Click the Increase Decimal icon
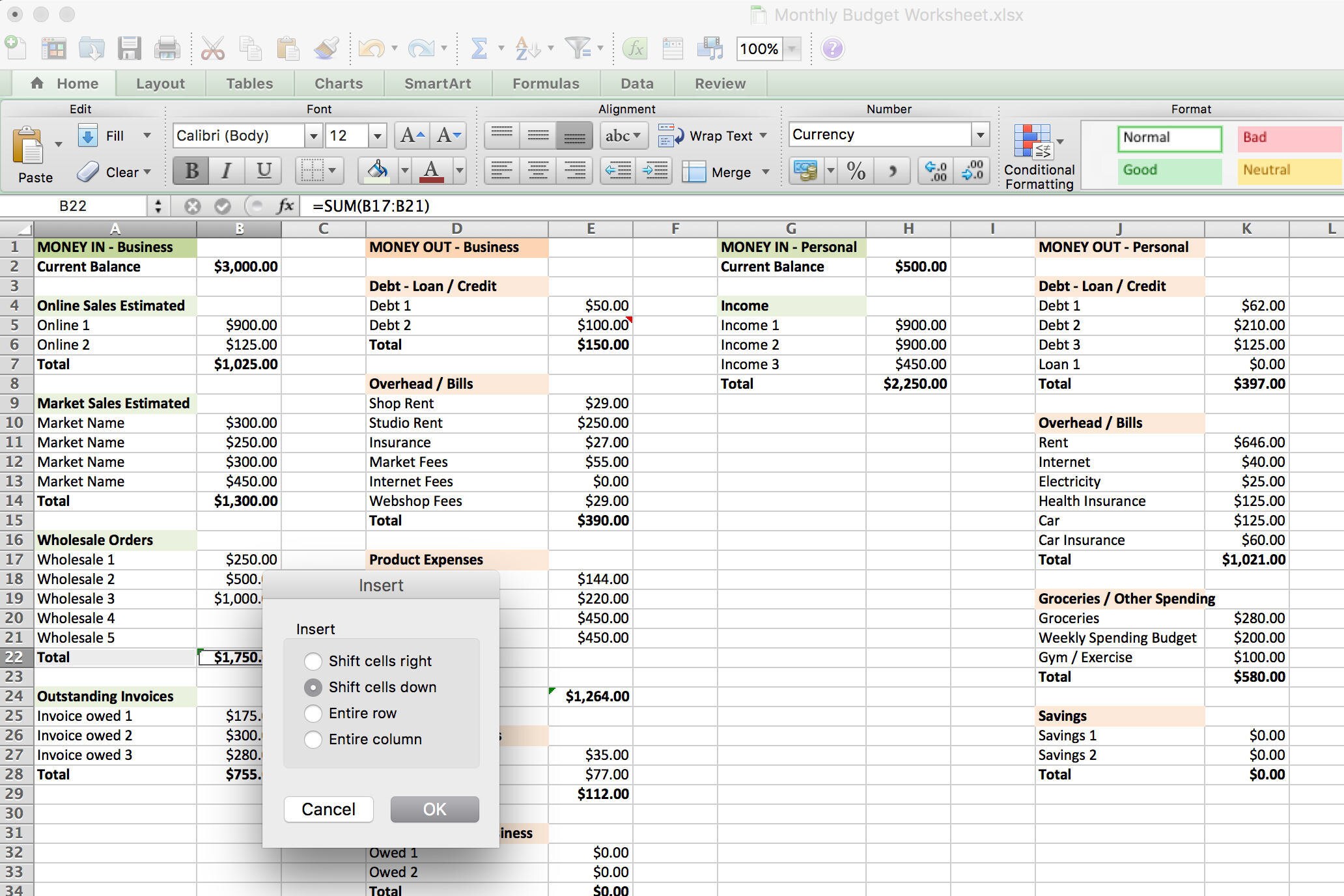The image size is (1344, 896). point(936,171)
